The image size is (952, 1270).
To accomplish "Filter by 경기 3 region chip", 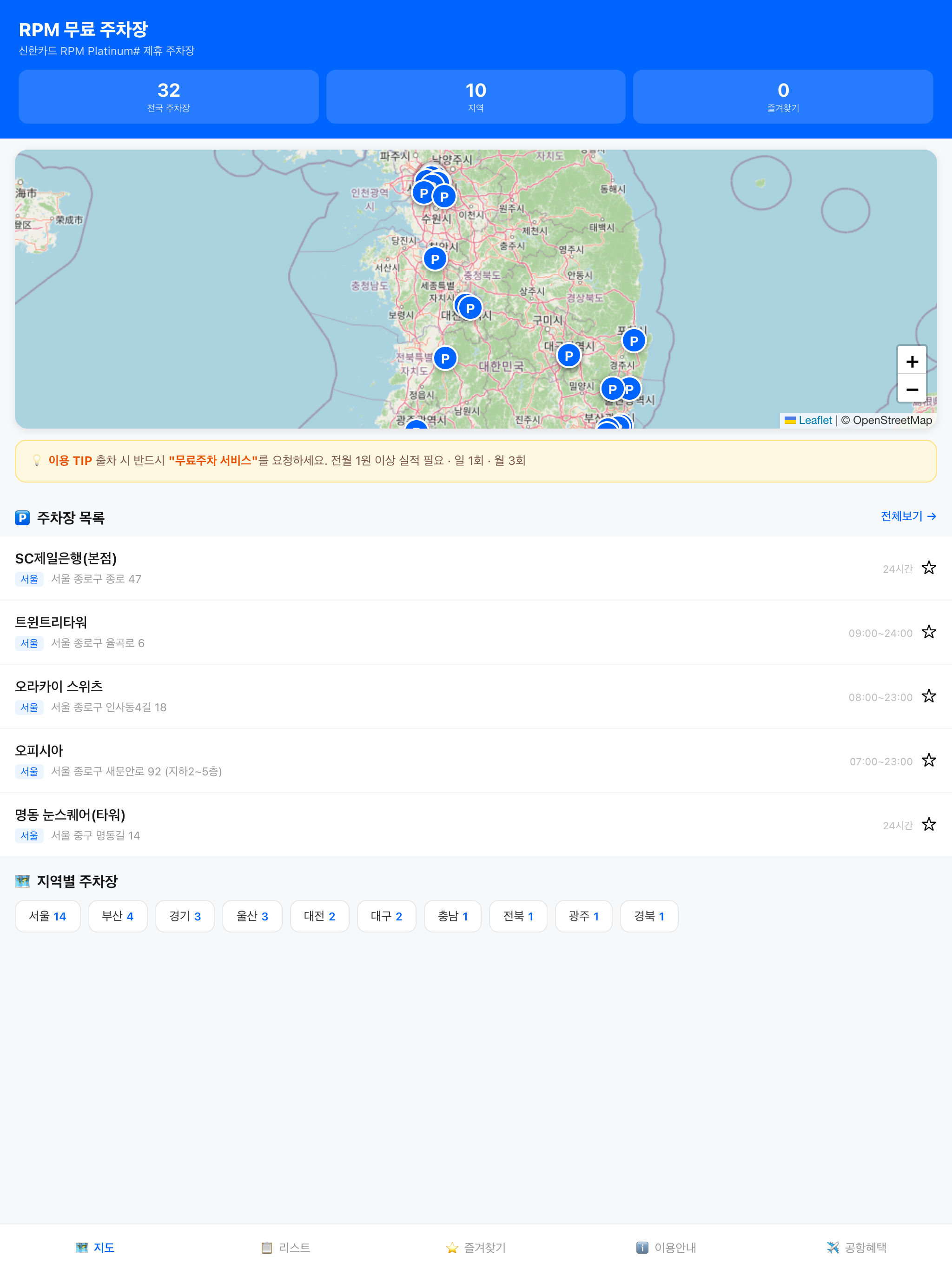I will 185,916.
